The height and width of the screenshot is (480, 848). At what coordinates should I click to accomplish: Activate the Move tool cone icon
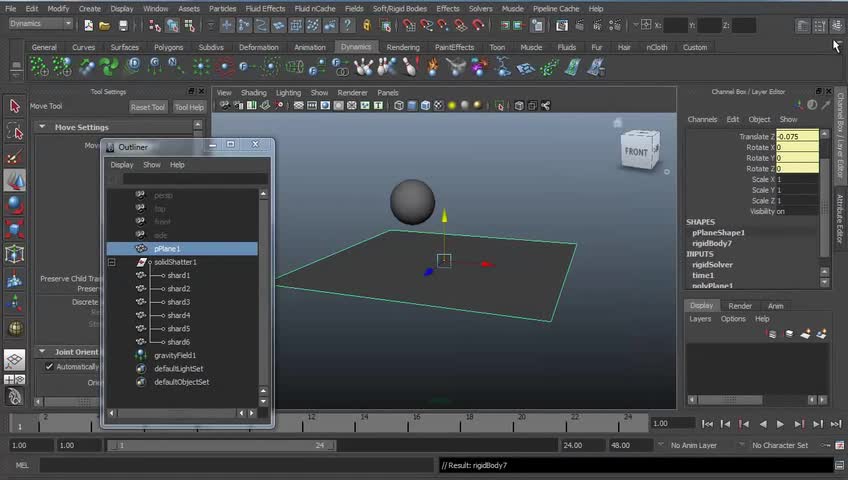(x=15, y=181)
